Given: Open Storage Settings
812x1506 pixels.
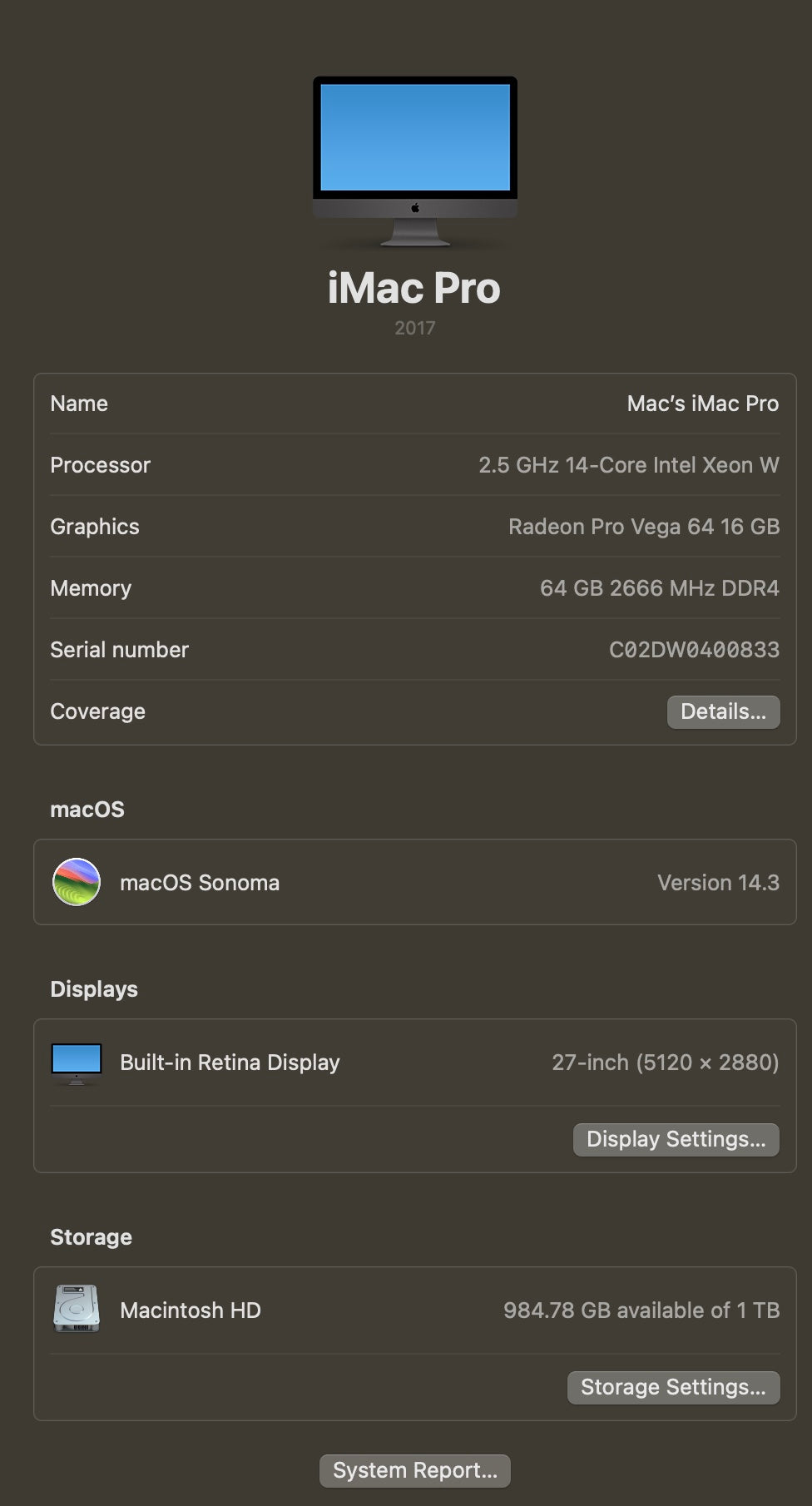Looking at the screenshot, I should 673,1387.
